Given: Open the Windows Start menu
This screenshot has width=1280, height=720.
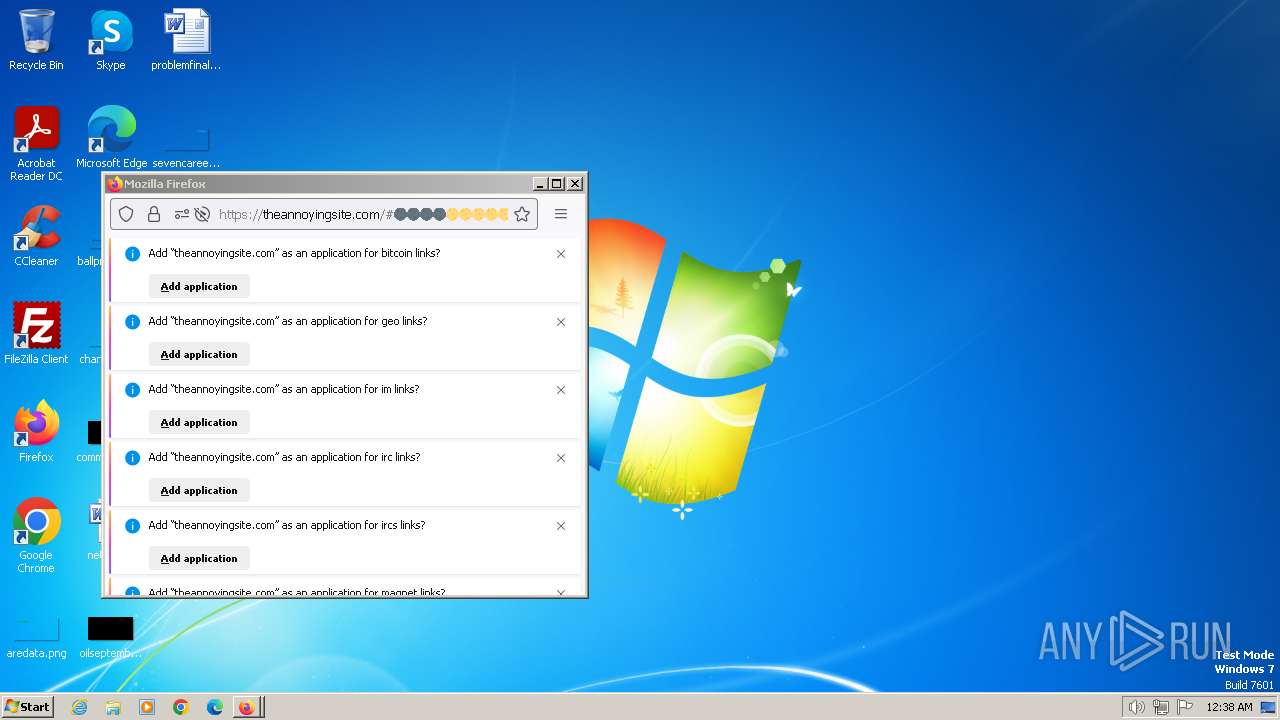Looking at the screenshot, I should coord(27,707).
